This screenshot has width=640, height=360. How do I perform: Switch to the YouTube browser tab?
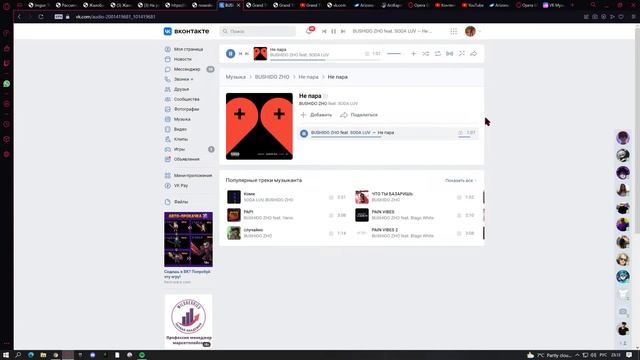click(473, 5)
